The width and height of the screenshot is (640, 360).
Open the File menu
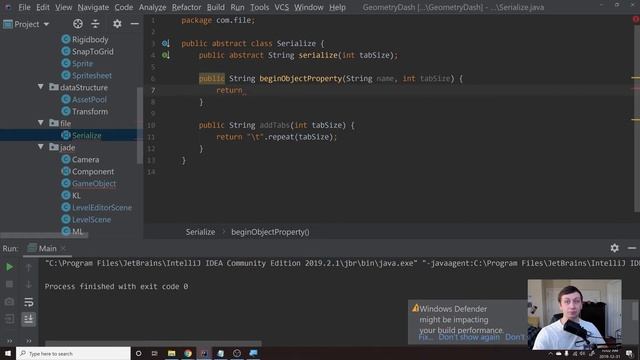(x=24, y=7)
